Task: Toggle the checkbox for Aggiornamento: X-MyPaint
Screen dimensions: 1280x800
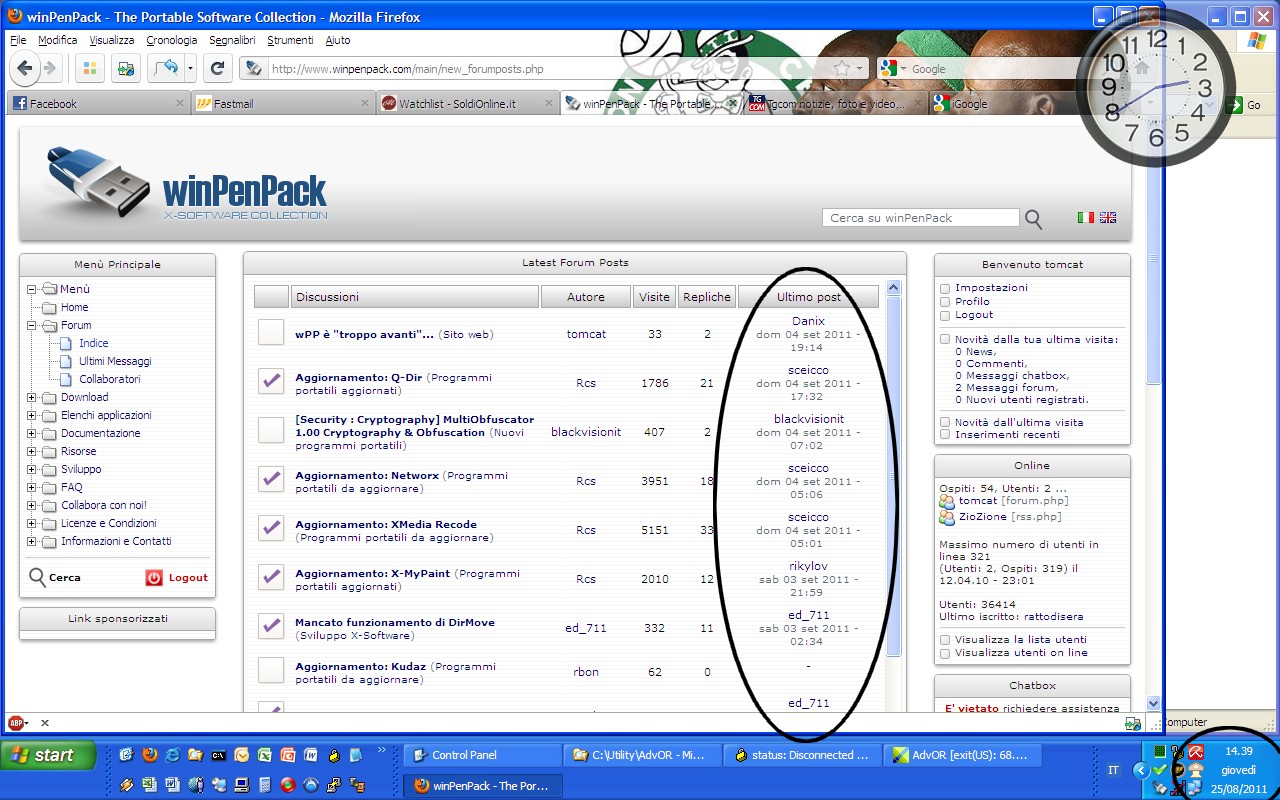Action: pyautogui.click(x=271, y=577)
